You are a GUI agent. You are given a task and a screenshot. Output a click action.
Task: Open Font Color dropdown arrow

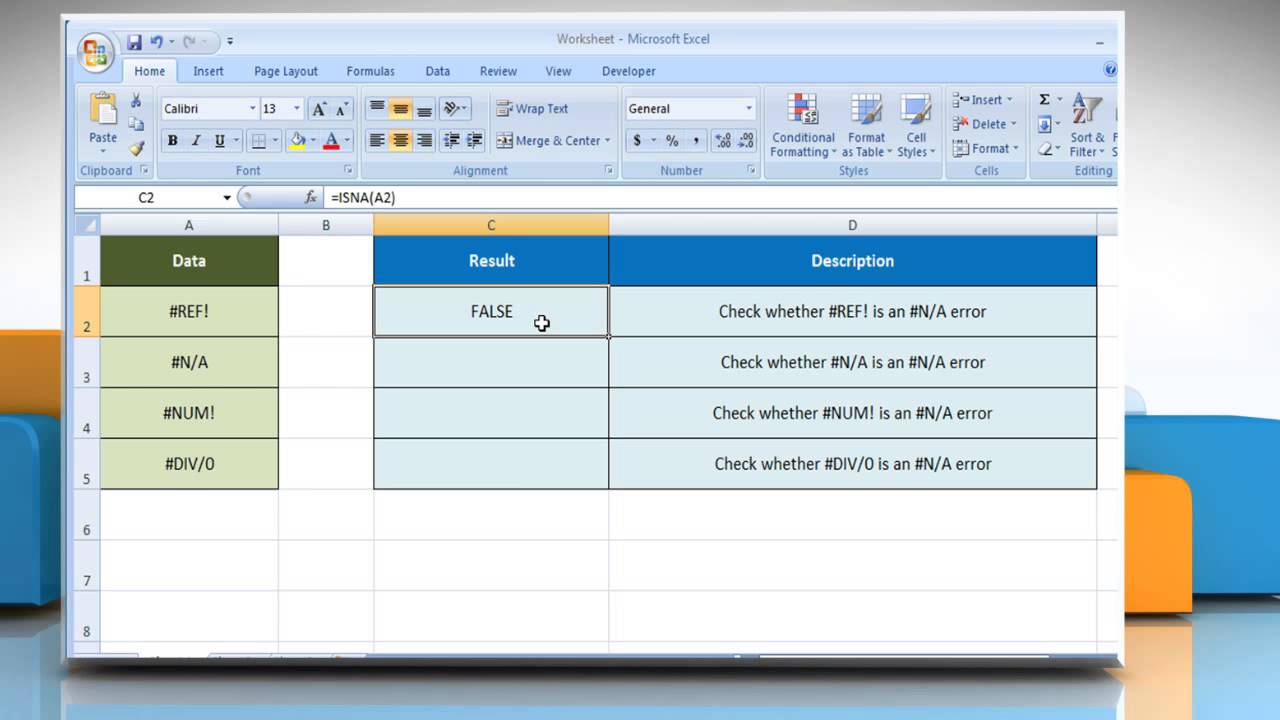click(x=348, y=141)
